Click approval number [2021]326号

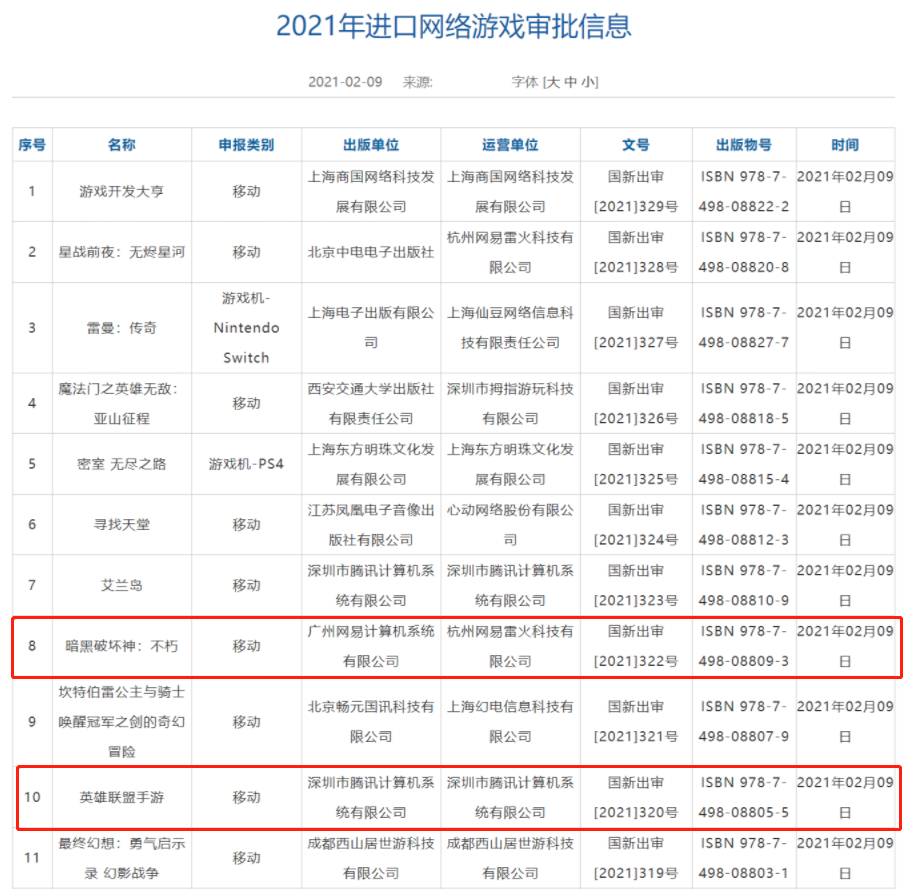[636, 419]
